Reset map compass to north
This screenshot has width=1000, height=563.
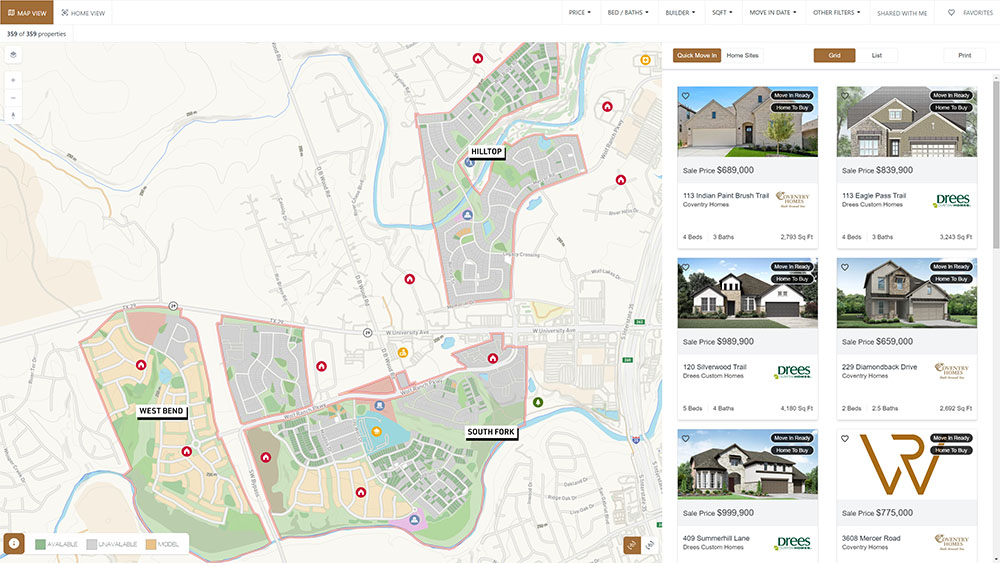pyautogui.click(x=13, y=115)
